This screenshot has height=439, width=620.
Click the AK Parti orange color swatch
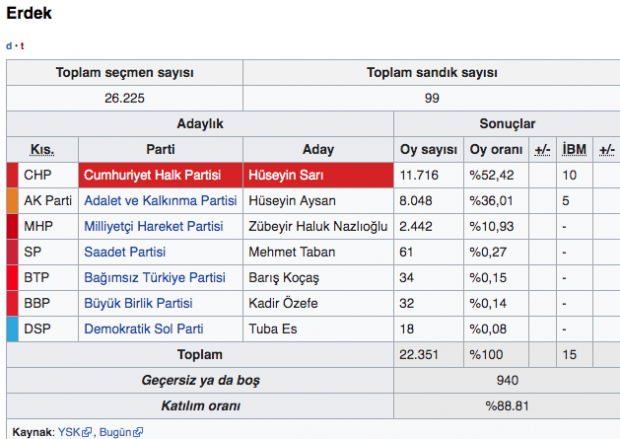coord(12,200)
